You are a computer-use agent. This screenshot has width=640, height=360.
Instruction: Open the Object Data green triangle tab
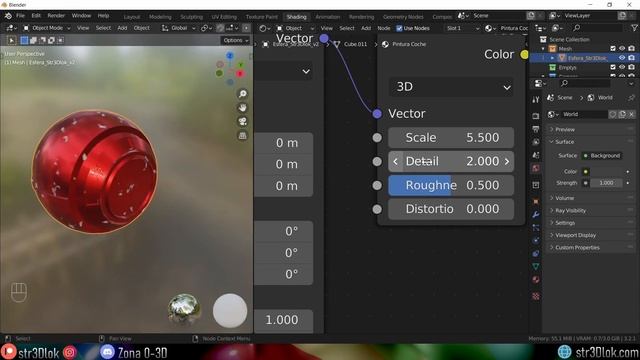pyautogui.click(x=536, y=267)
